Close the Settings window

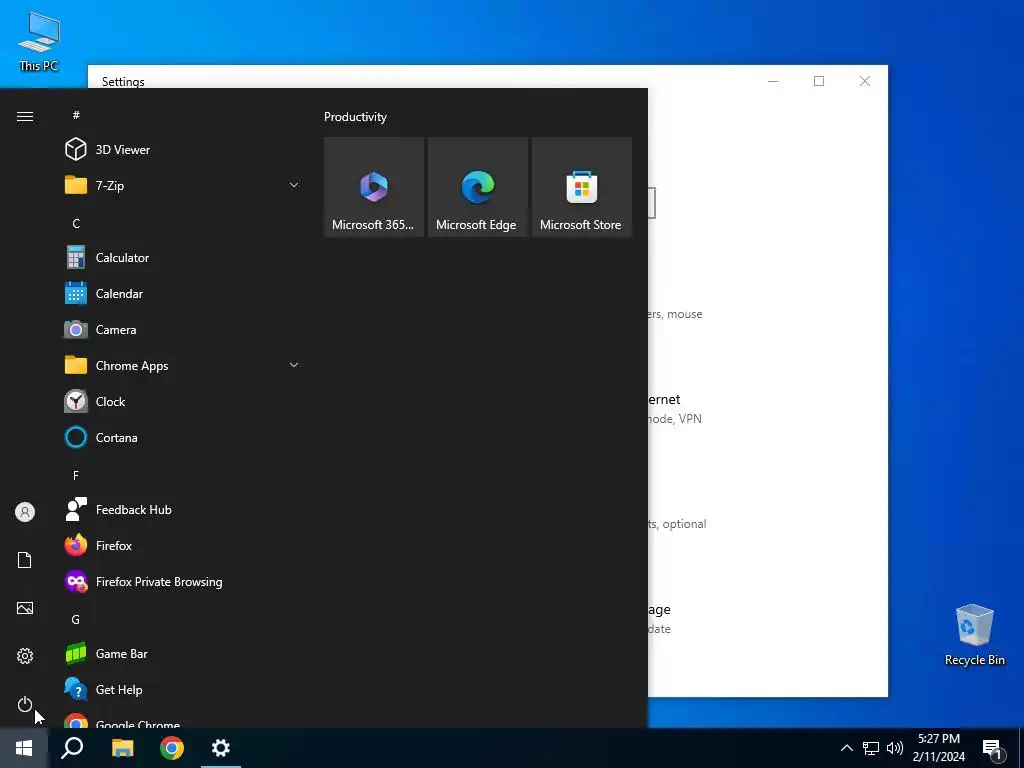pos(865,81)
